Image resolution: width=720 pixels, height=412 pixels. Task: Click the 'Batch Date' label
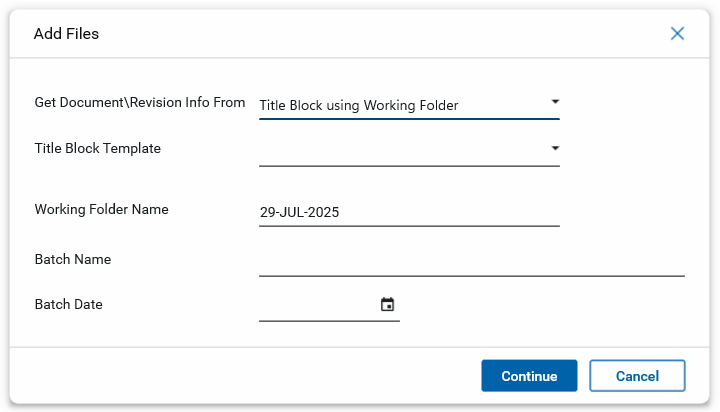[x=69, y=304]
